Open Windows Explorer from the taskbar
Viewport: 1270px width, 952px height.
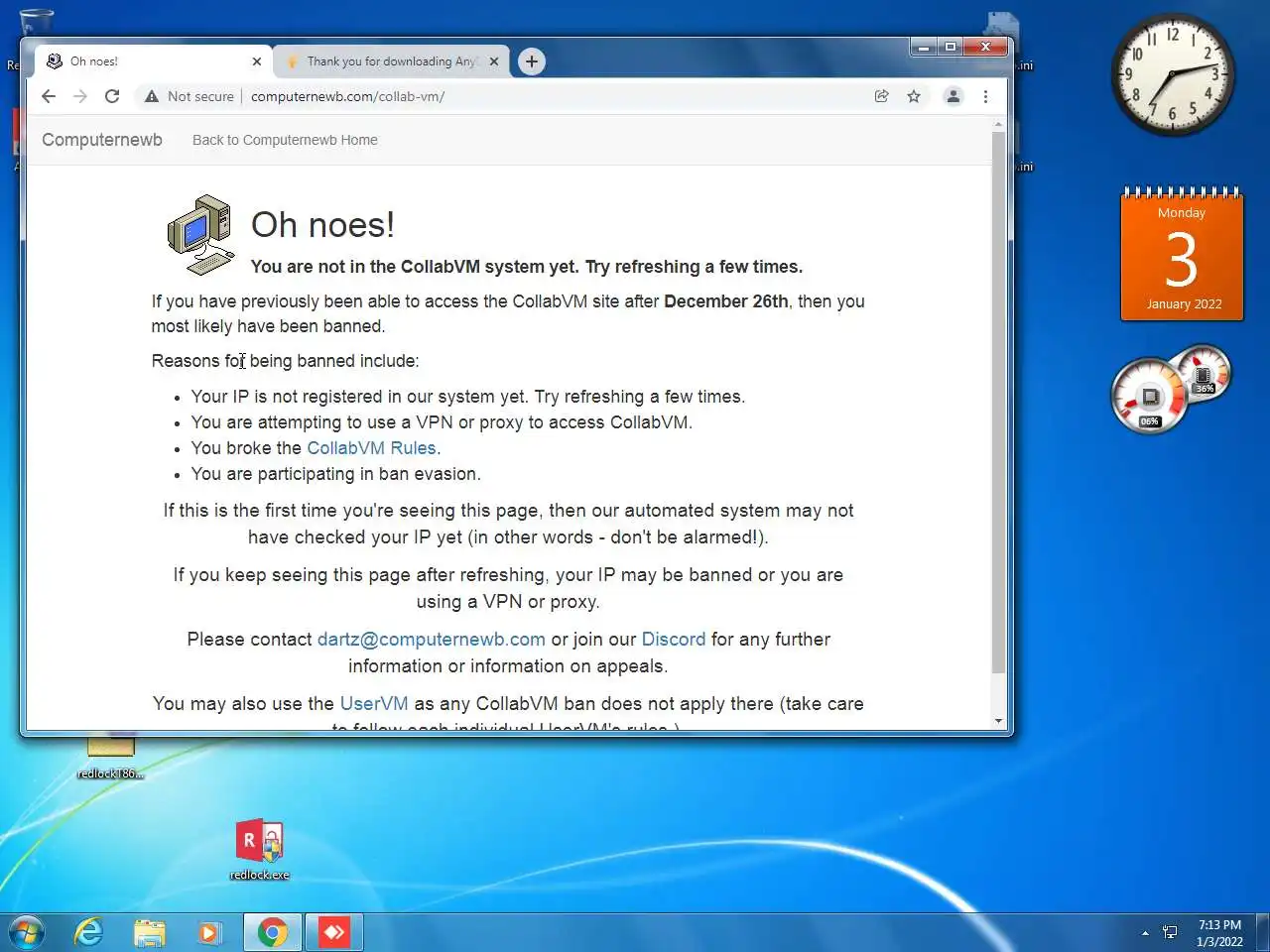coord(149,932)
